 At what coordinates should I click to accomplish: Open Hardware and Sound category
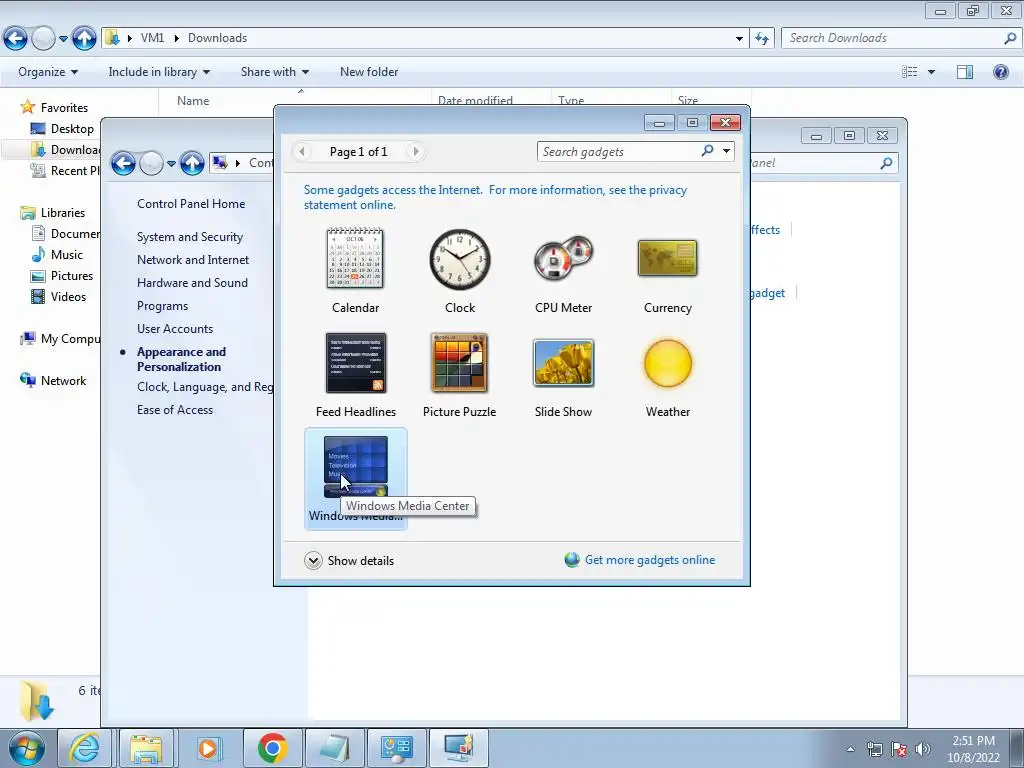192,282
